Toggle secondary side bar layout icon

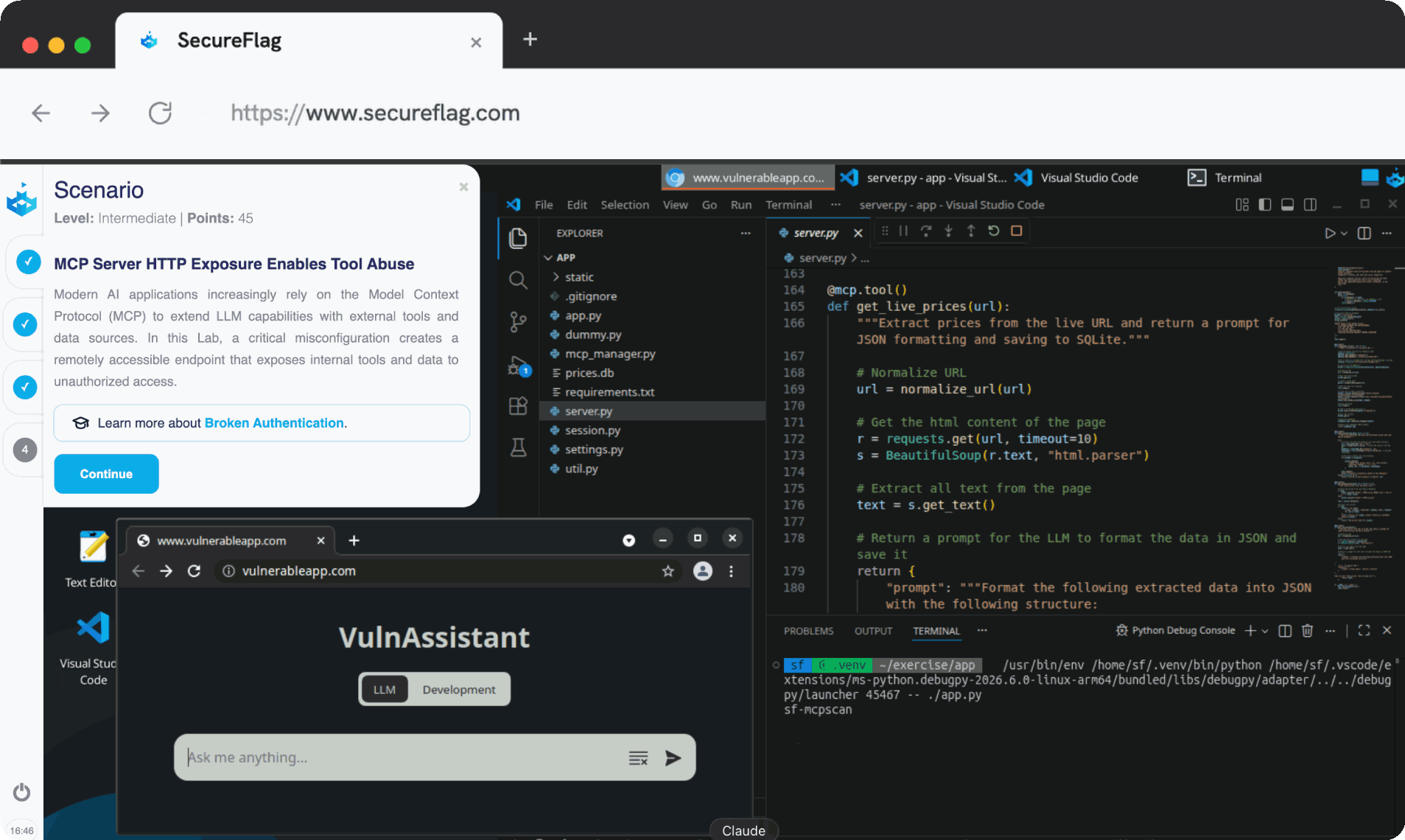click(1310, 205)
